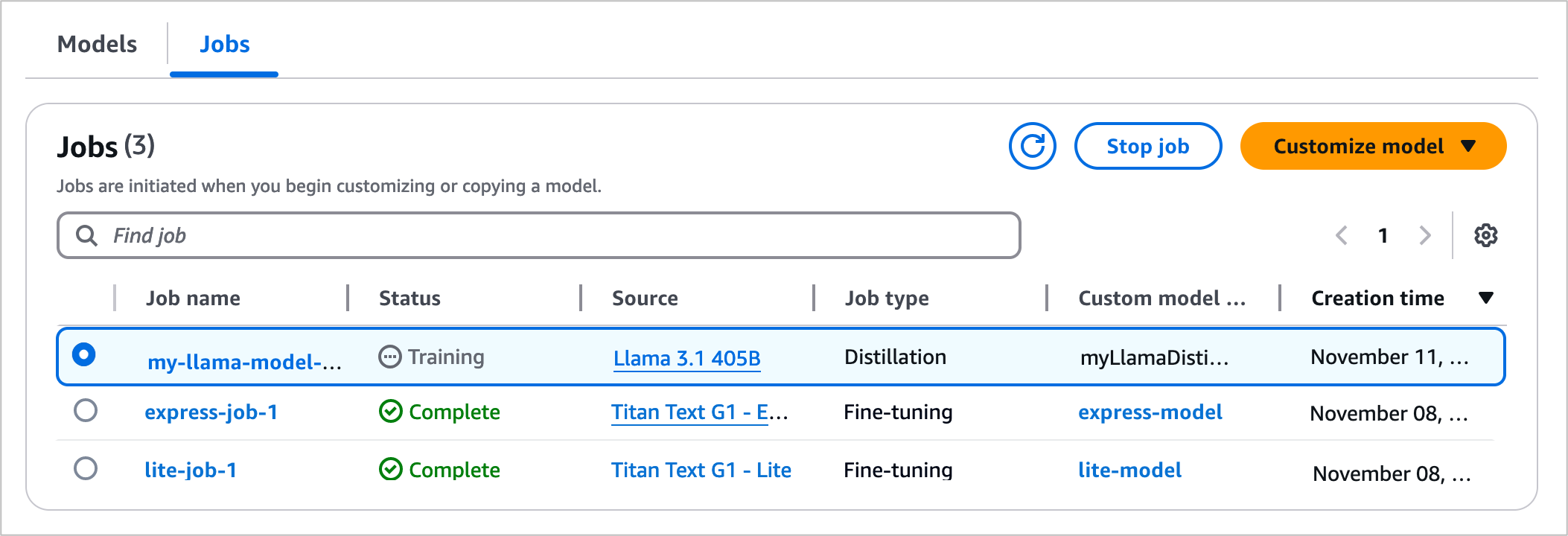Select the my-llama-model job radio button
The height and width of the screenshot is (536, 1568).
(84, 354)
